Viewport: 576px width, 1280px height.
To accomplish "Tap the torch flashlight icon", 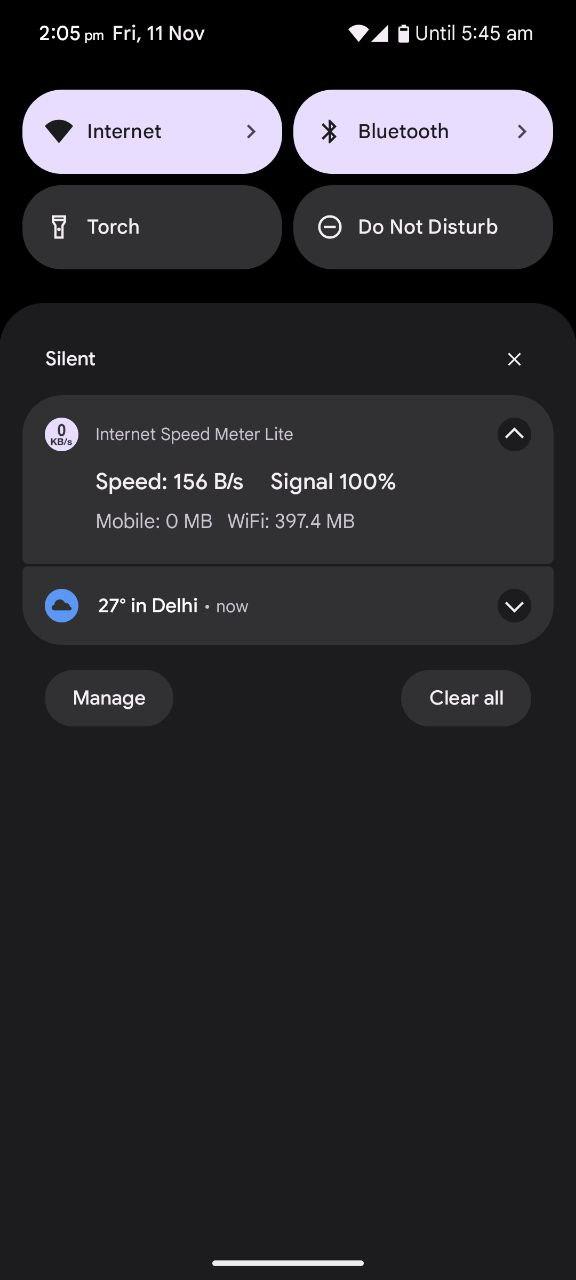I will 59,227.
